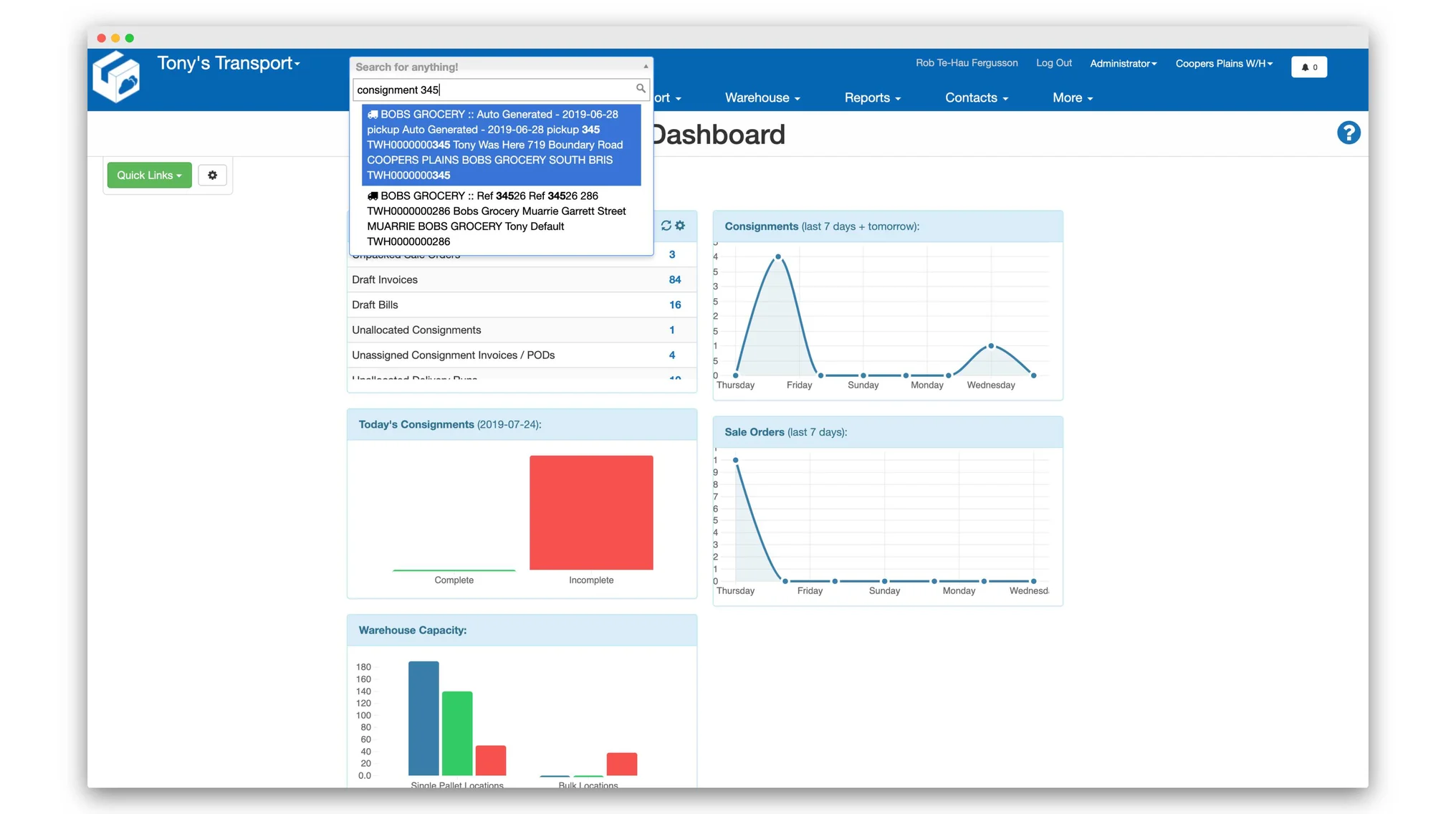Click the Tony's Transport box logo
The width and height of the screenshot is (1456, 814).
[x=117, y=77]
